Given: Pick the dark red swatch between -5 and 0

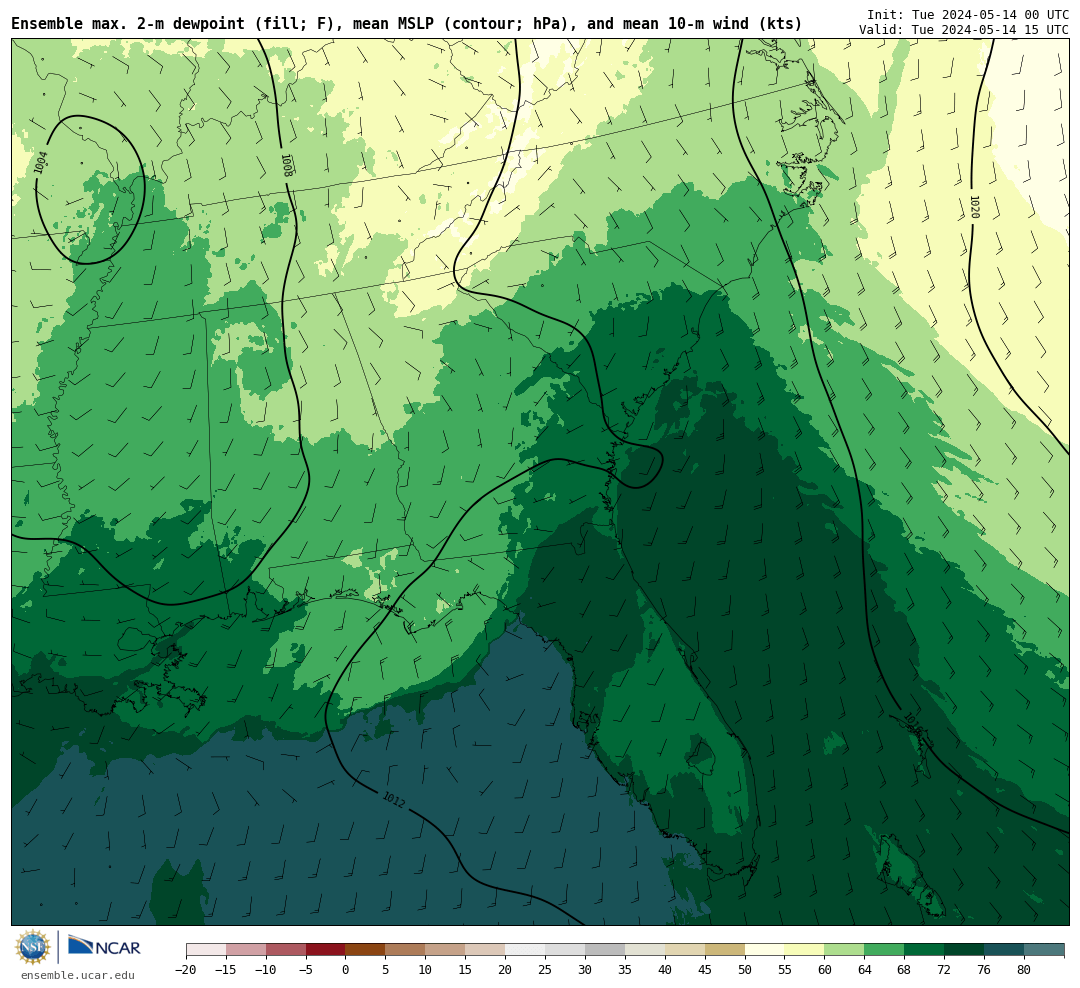Looking at the screenshot, I should [326, 950].
